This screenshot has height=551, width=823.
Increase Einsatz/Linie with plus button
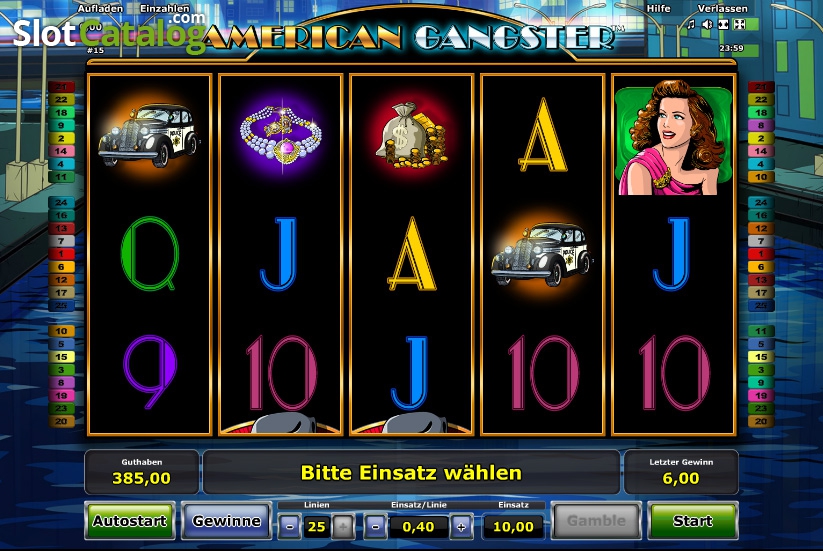pos(461,526)
